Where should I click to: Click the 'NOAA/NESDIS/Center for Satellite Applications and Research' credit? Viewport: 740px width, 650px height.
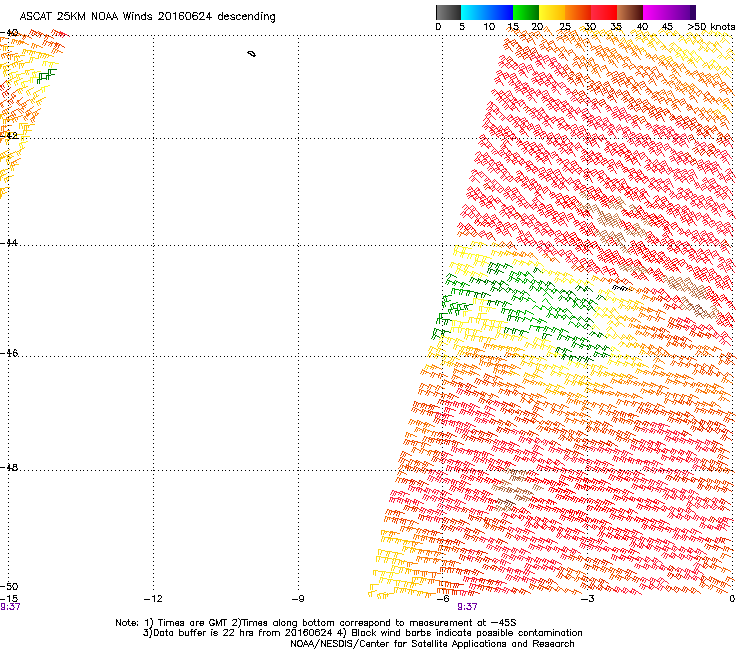click(432, 644)
